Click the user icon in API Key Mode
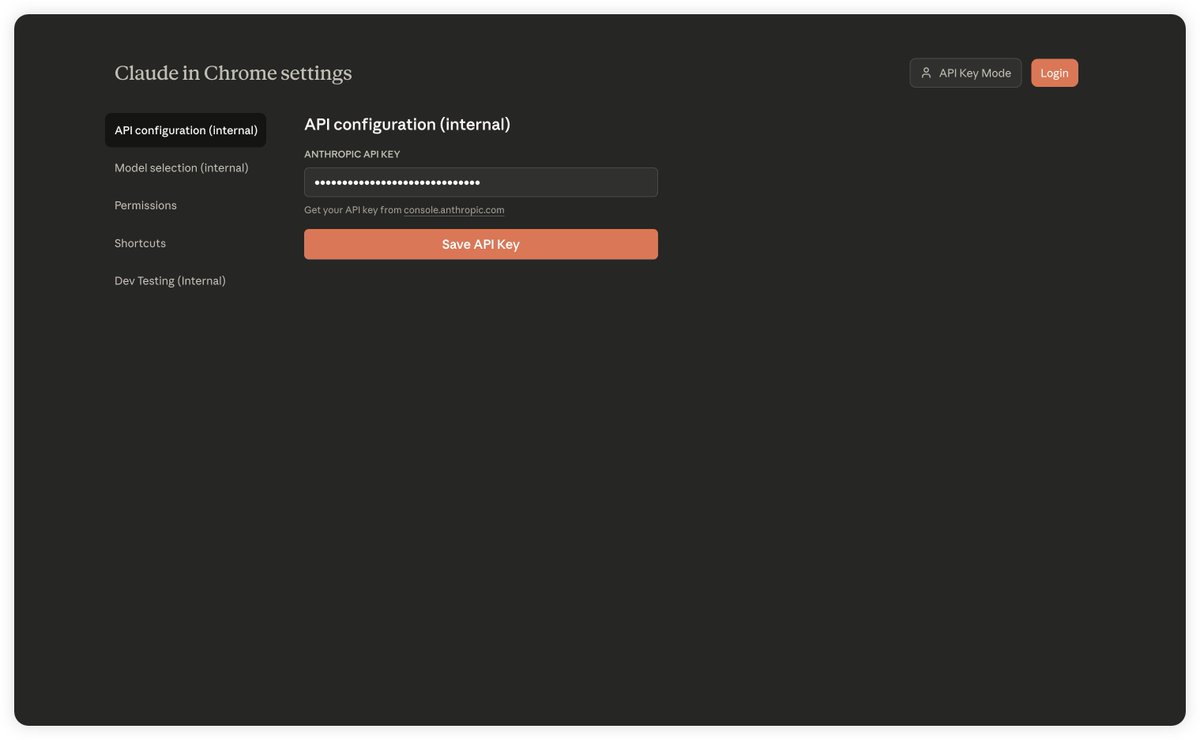 (926, 73)
